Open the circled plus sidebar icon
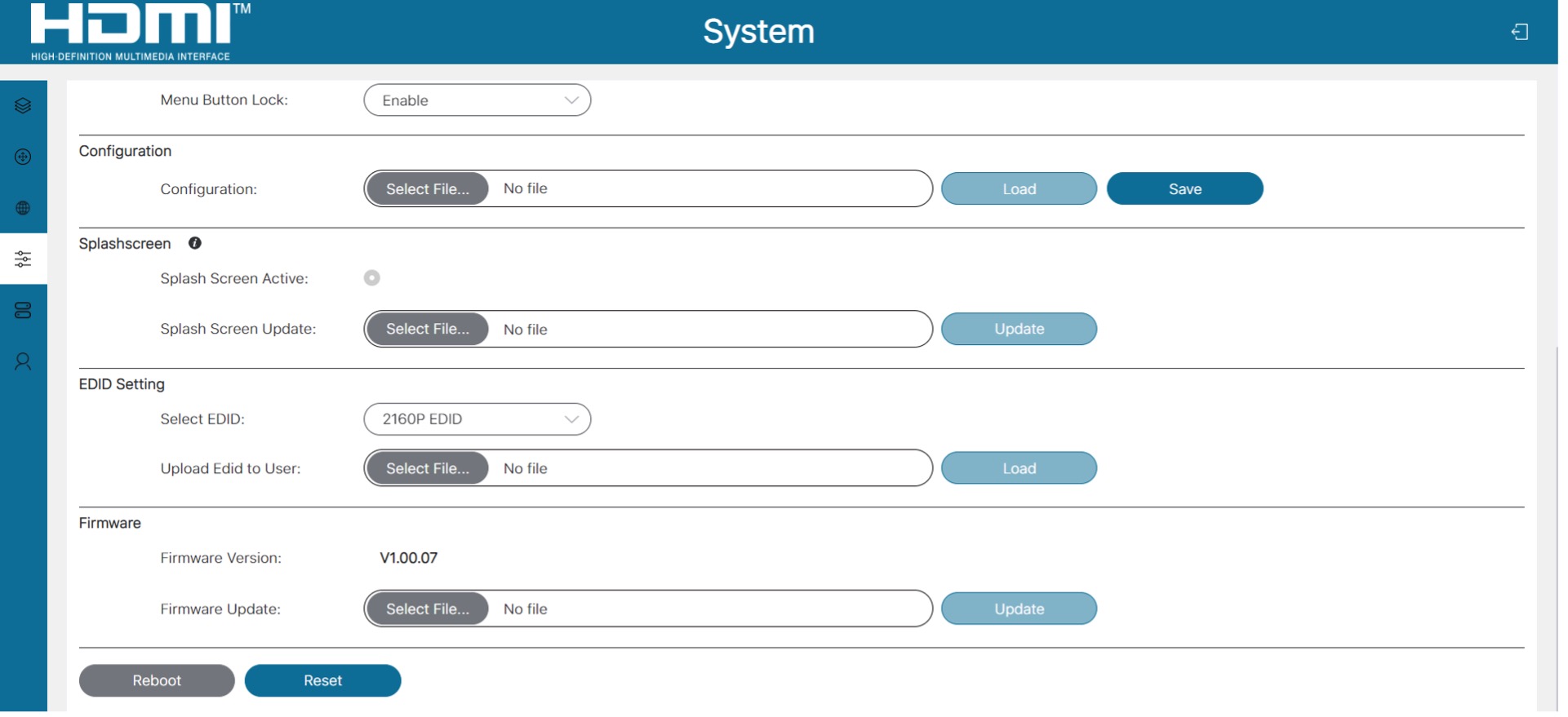Image resolution: width=1568 pixels, height=717 pixels. click(x=23, y=157)
